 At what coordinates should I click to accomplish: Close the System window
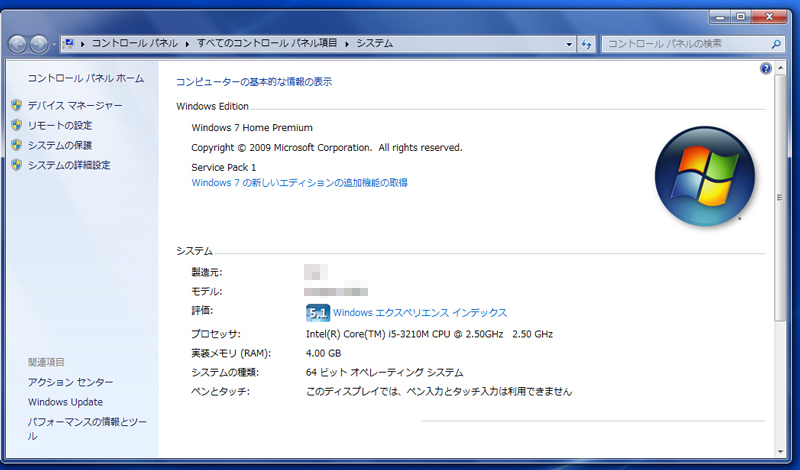770,17
